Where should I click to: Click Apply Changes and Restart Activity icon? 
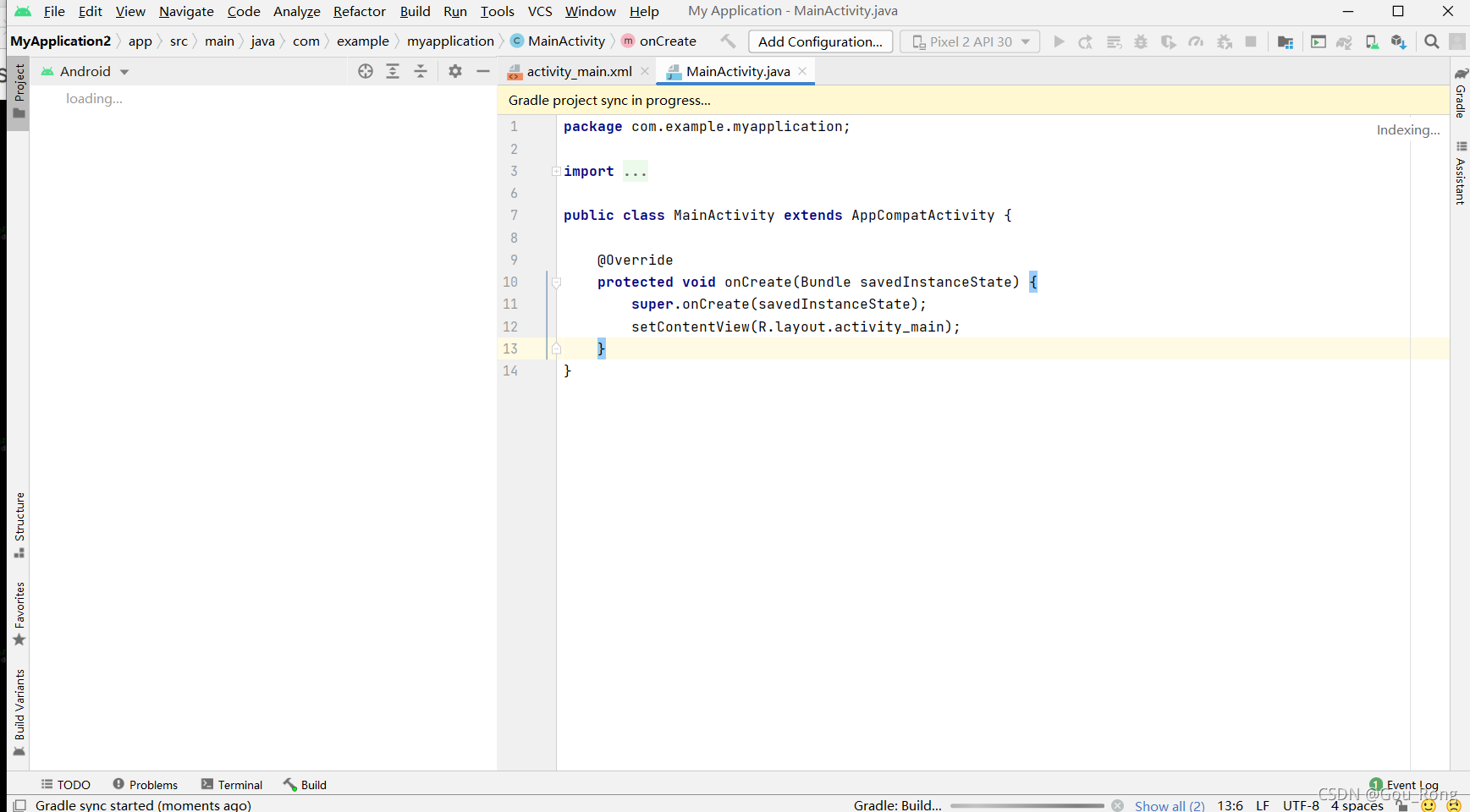pos(1086,41)
